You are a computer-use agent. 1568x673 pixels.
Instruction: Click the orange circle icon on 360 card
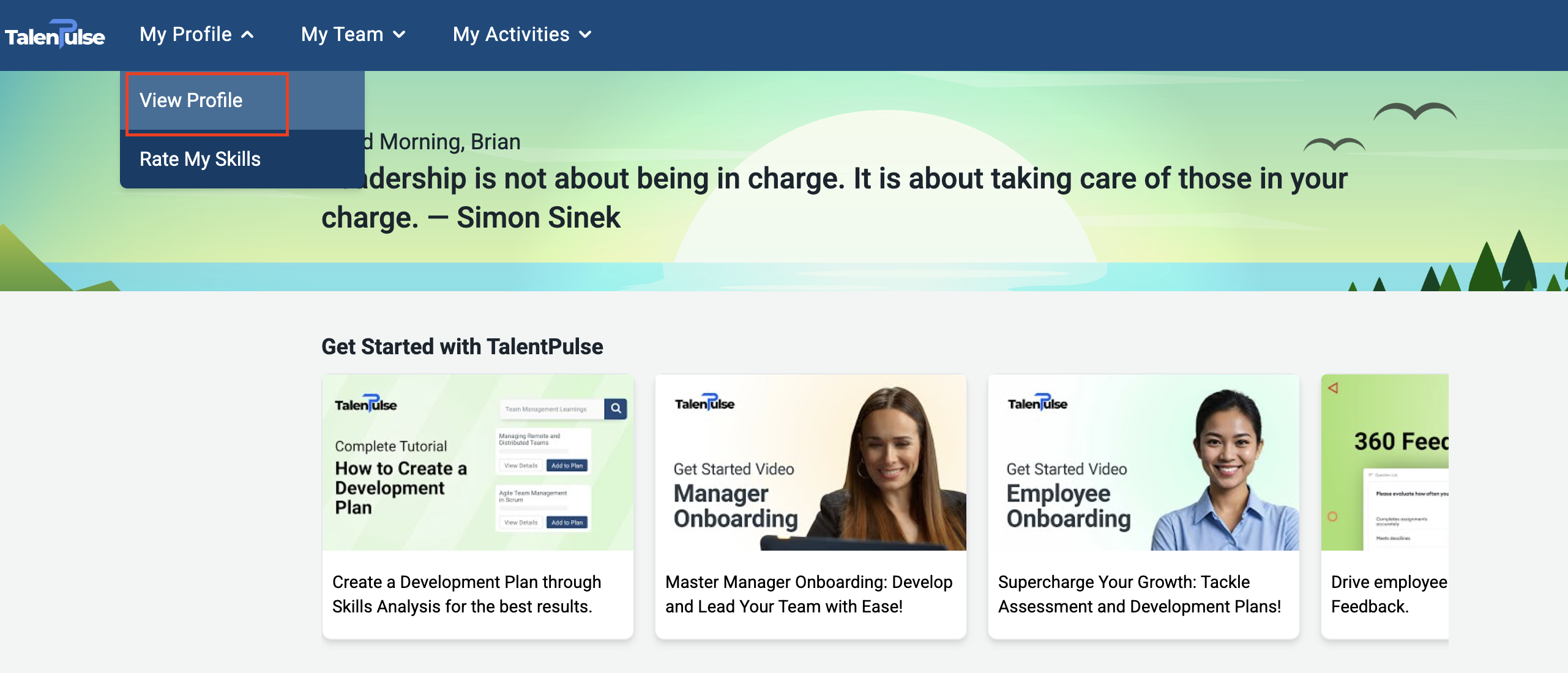click(1332, 516)
